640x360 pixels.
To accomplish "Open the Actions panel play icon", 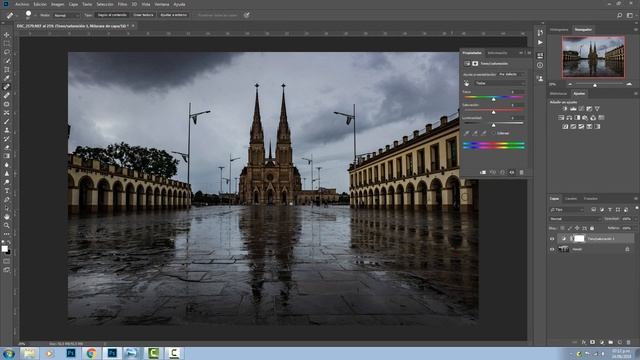I will tap(540, 42).
